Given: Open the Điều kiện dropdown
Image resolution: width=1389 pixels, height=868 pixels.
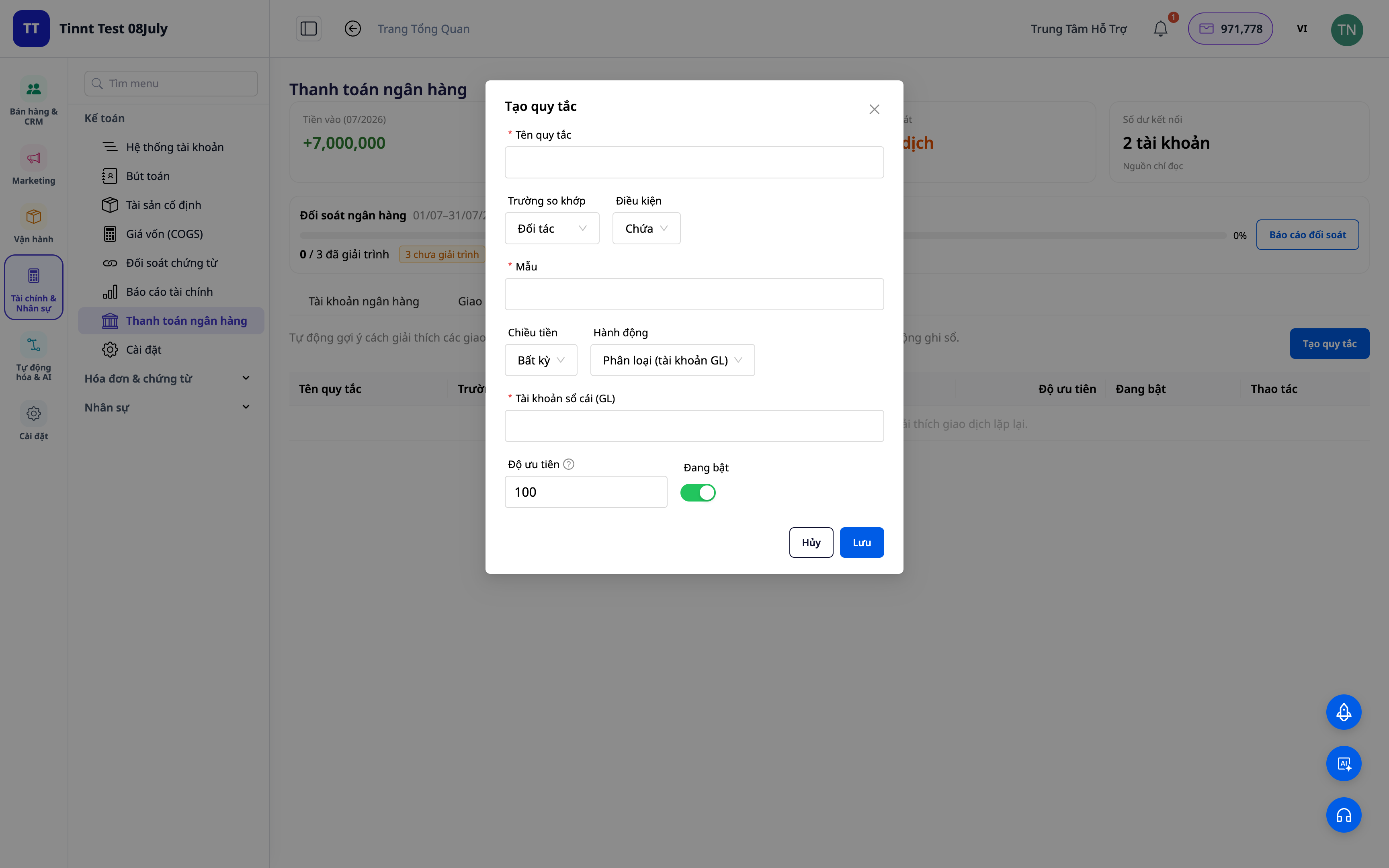Looking at the screenshot, I should pyautogui.click(x=646, y=229).
